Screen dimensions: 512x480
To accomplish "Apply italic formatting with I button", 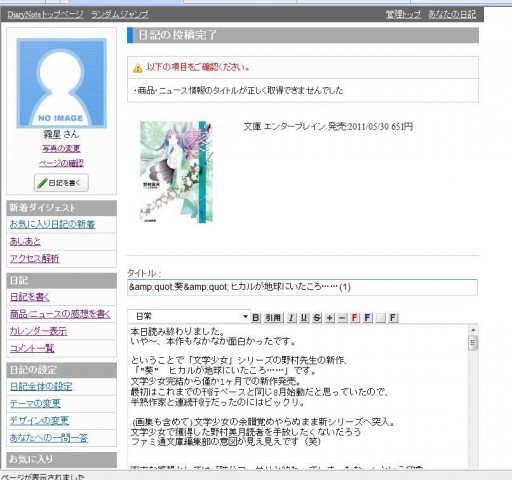I will (291, 317).
